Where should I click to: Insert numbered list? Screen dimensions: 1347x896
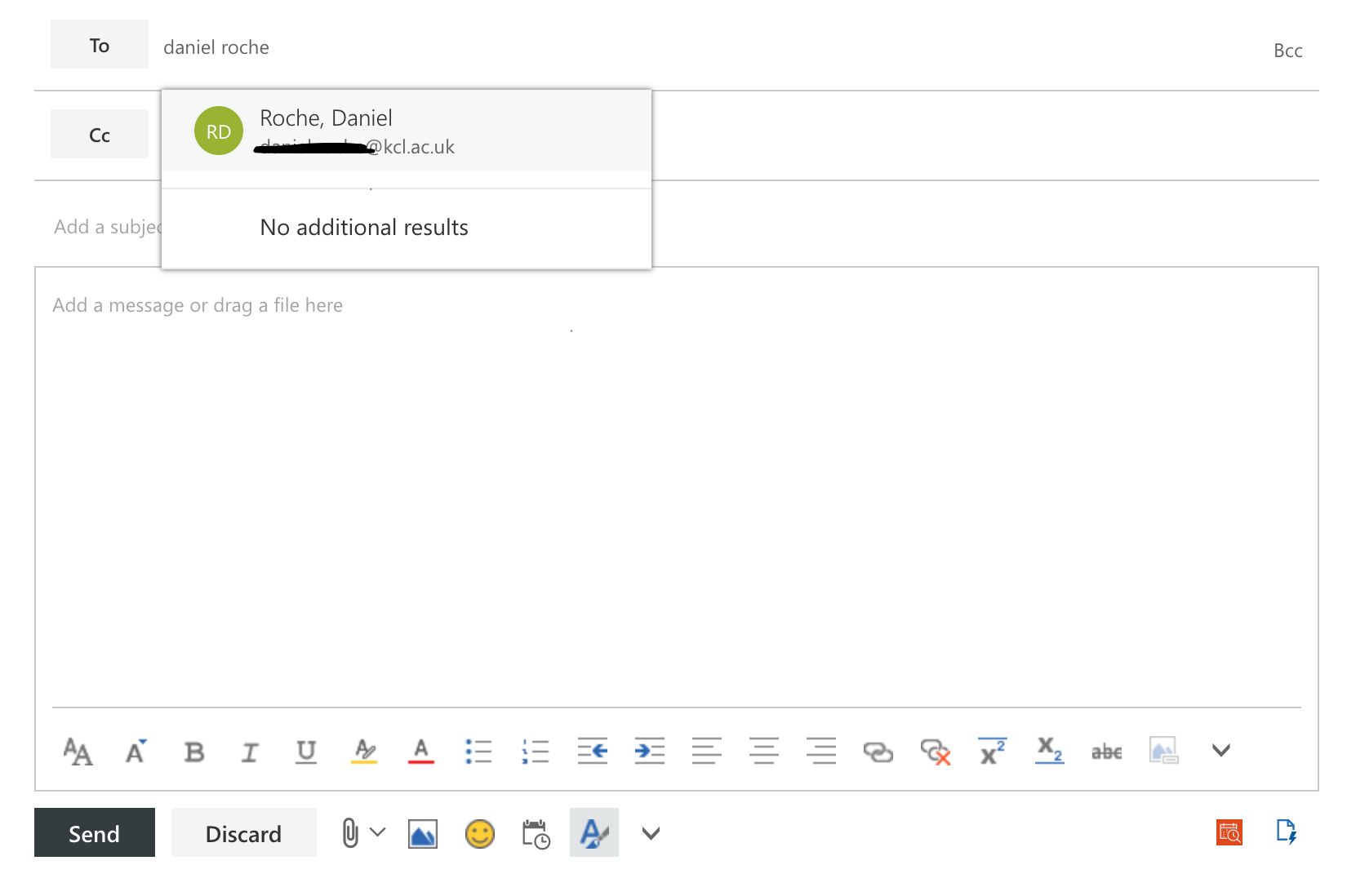[536, 752]
